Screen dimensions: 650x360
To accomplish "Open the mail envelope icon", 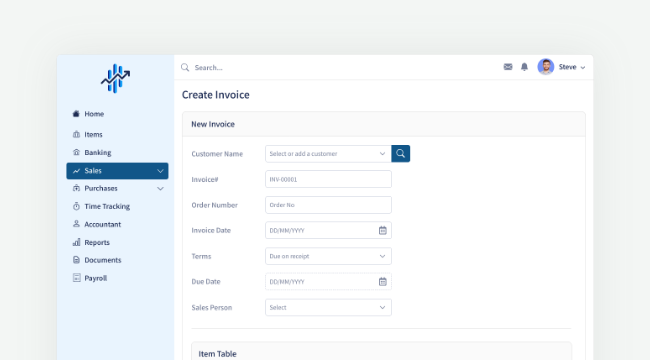I will pyautogui.click(x=508, y=67).
